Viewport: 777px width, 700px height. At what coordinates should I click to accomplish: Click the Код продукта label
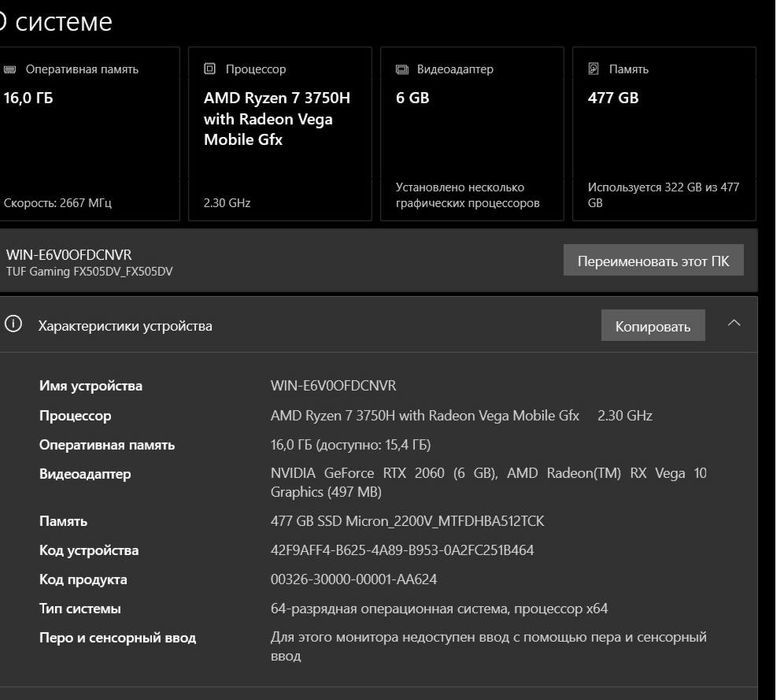(83, 580)
